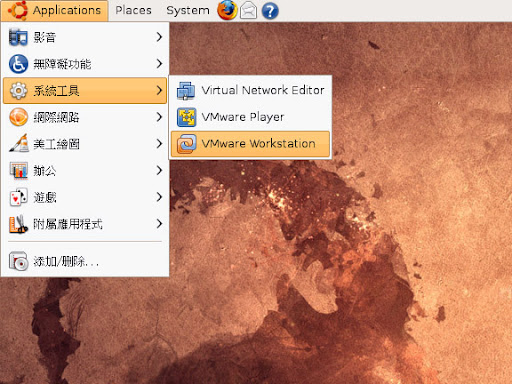Expand the 美工繪圖 submenu arrow
This screenshot has height=384, width=512.
pos(159,144)
